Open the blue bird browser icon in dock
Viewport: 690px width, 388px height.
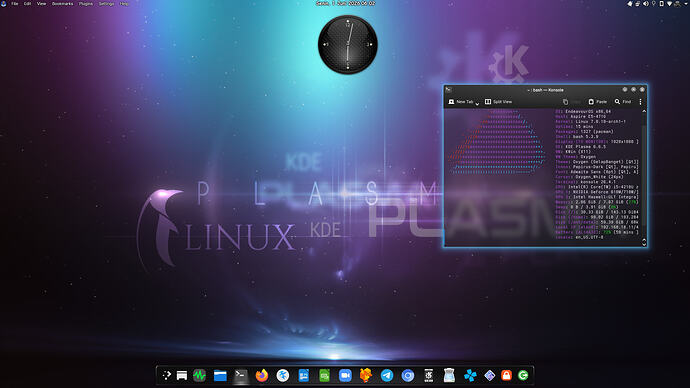point(283,375)
